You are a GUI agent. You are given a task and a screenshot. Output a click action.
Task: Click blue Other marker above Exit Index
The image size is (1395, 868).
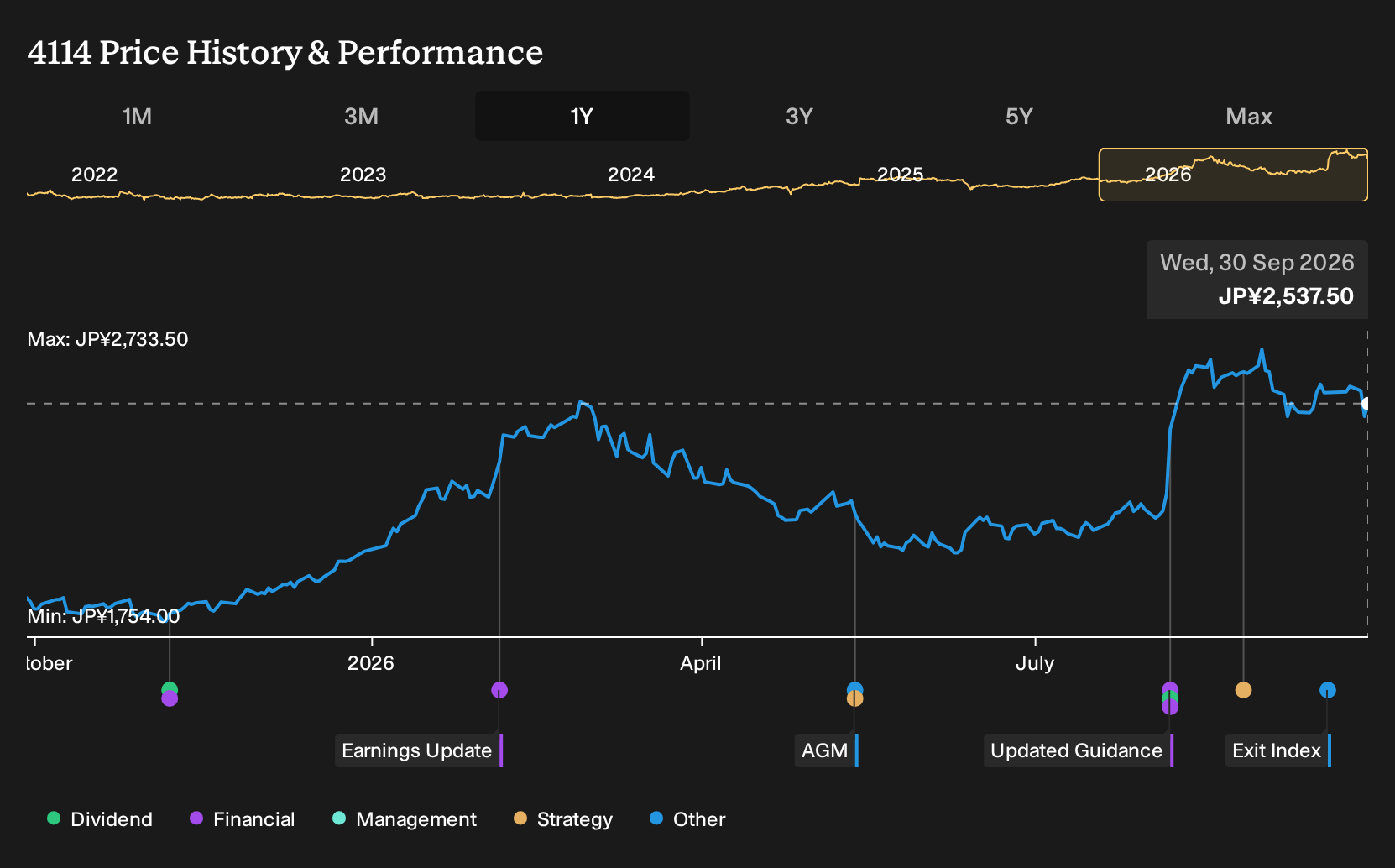click(1327, 690)
